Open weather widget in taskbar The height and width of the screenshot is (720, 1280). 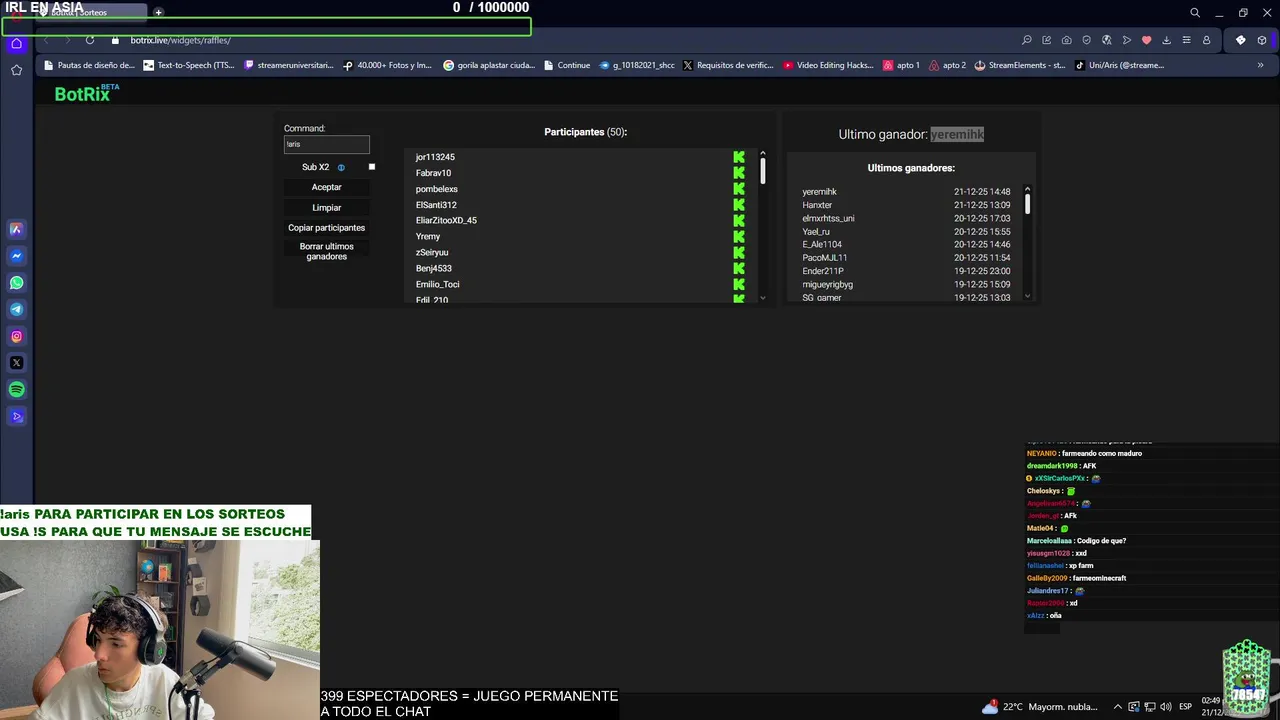1040,706
